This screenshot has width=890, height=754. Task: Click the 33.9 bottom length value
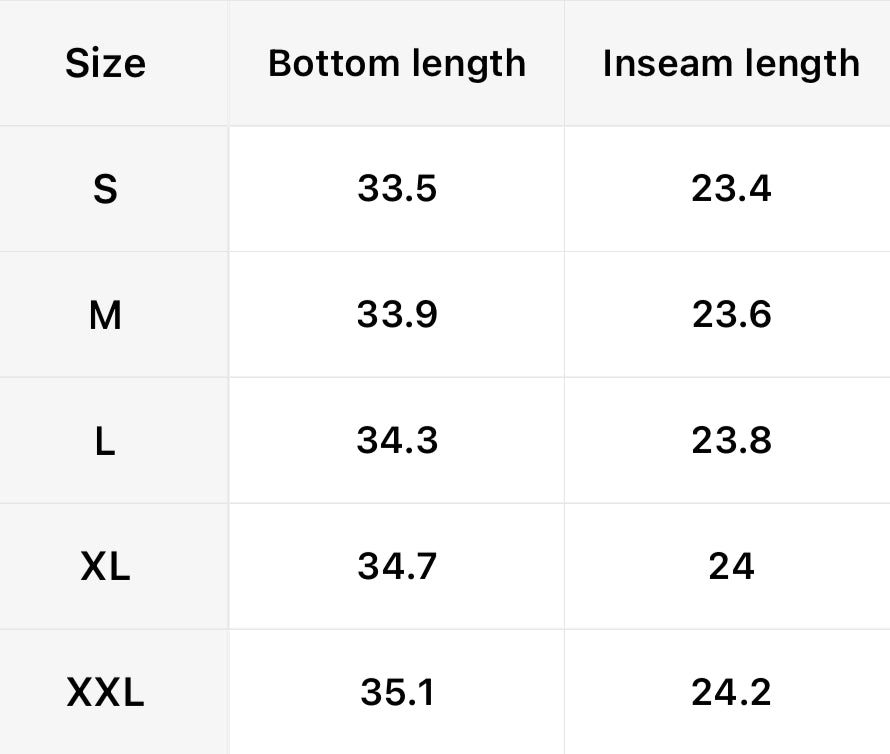[x=397, y=315]
